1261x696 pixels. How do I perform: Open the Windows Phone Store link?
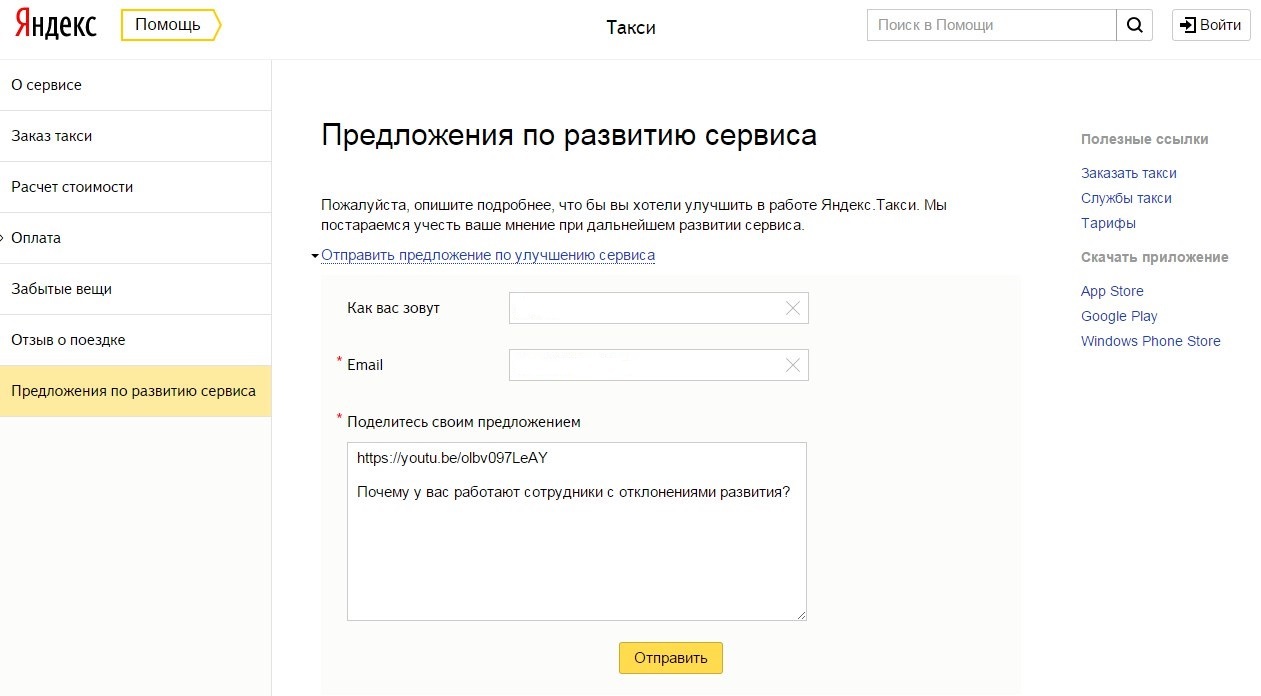[x=1150, y=341]
